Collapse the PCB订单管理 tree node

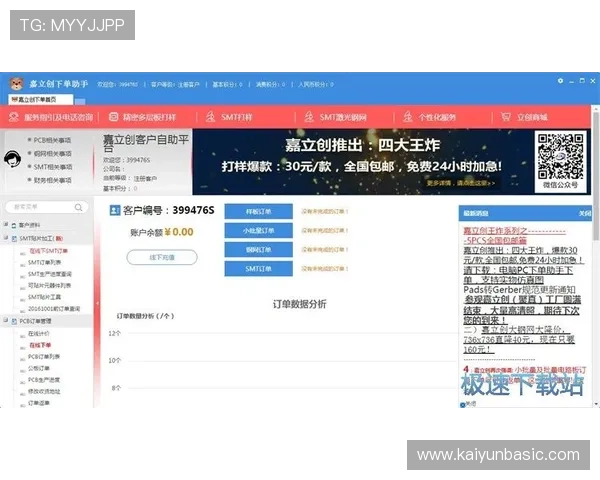[6, 320]
